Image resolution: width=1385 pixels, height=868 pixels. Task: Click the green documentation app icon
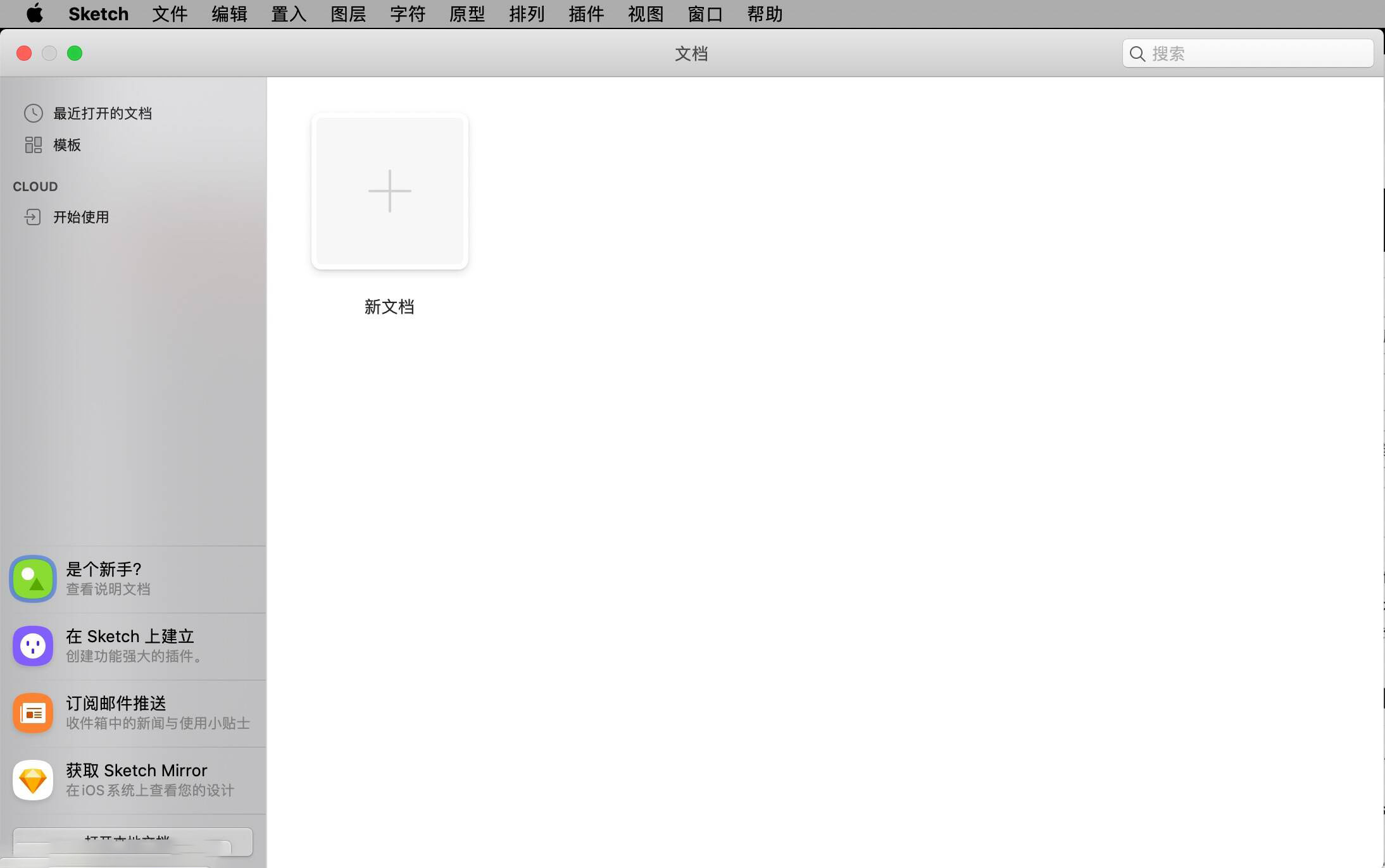[33, 579]
